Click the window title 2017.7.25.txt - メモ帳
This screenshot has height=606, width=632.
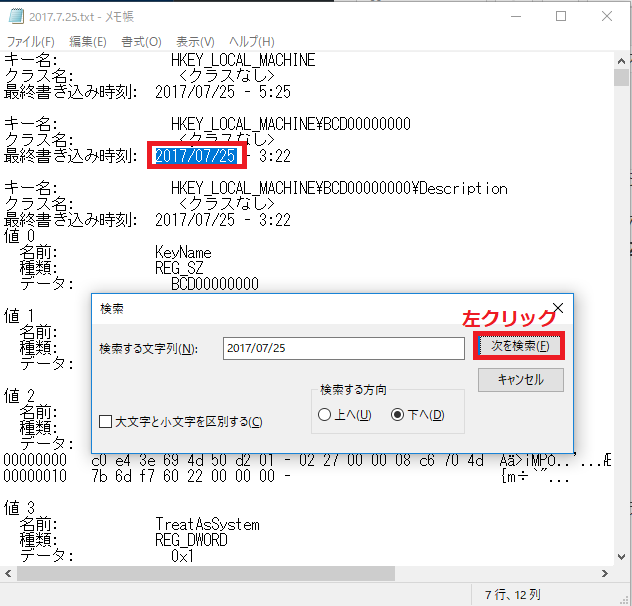(x=81, y=17)
